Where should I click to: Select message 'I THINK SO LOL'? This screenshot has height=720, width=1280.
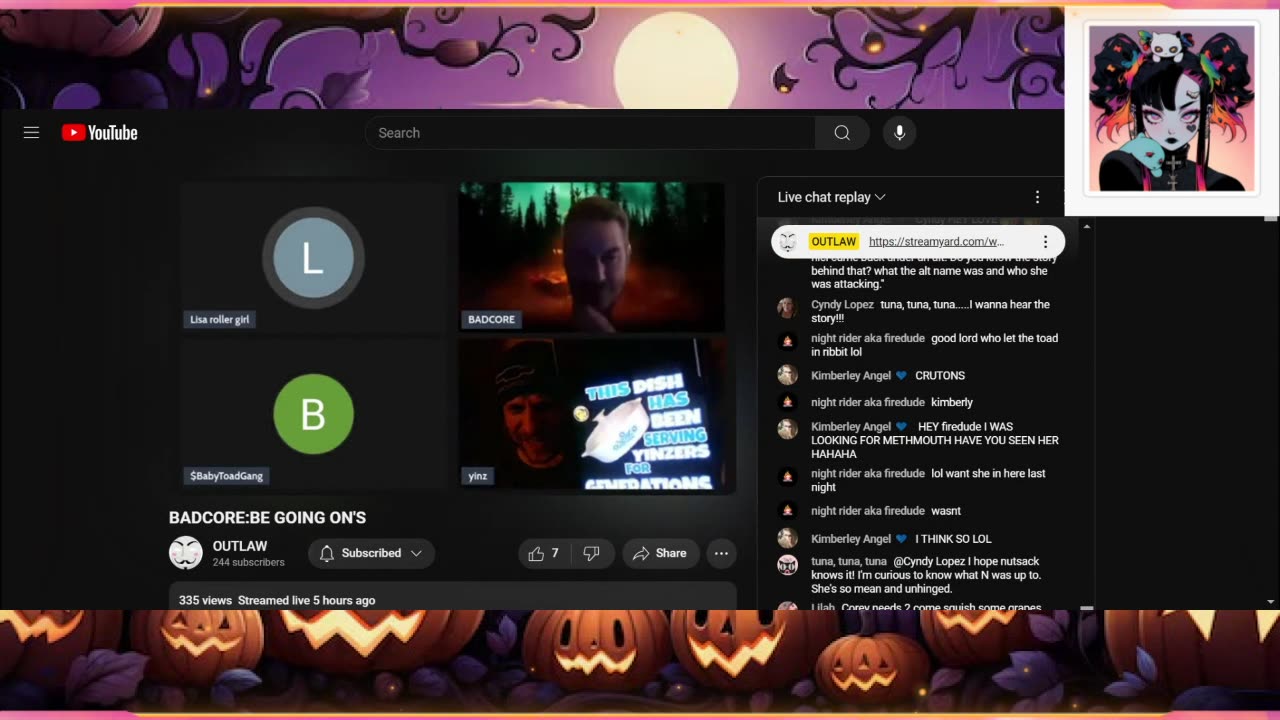click(x=953, y=539)
